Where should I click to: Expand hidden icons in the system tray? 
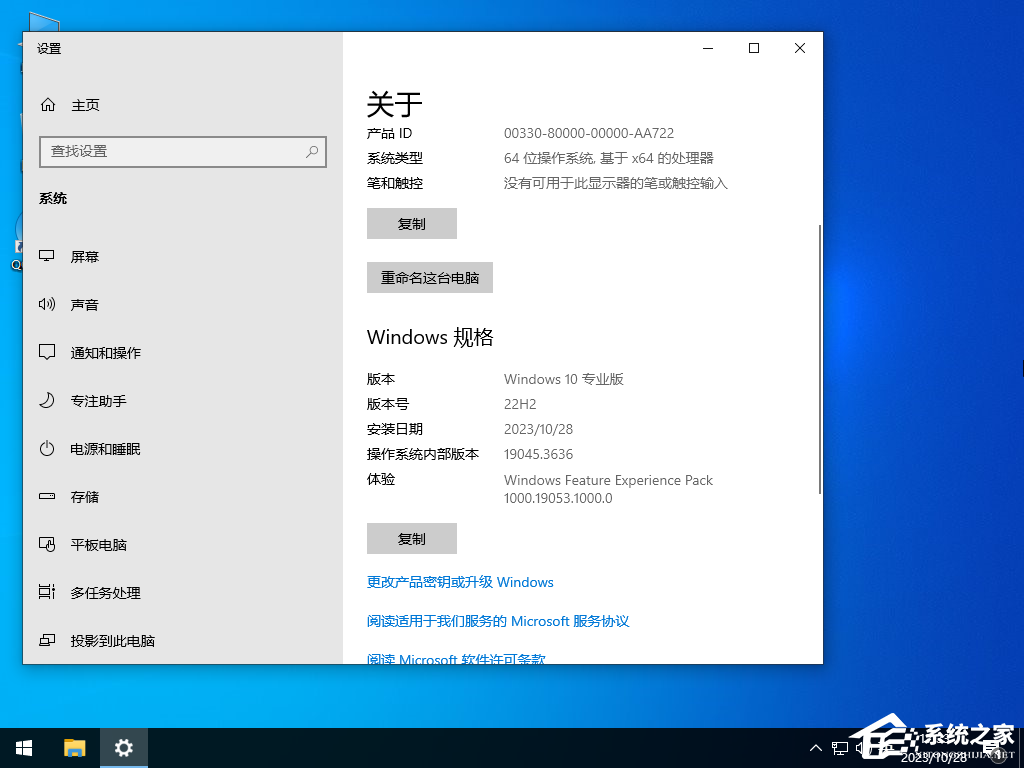[x=817, y=747]
